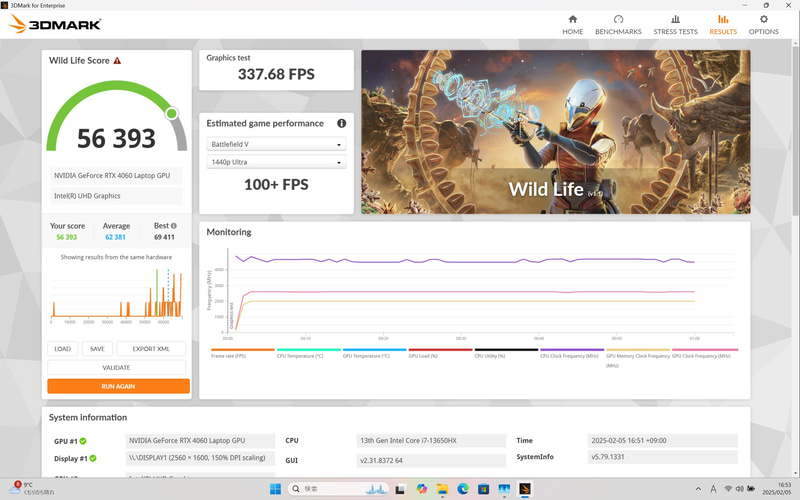800x500 pixels.
Task: Click the Wild Life Score warning icon
Action: 117,61
